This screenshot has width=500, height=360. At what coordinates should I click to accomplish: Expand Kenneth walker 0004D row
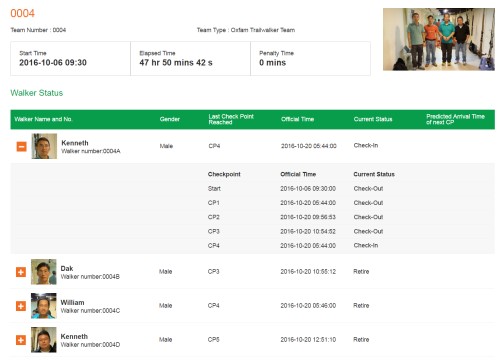(x=21, y=340)
